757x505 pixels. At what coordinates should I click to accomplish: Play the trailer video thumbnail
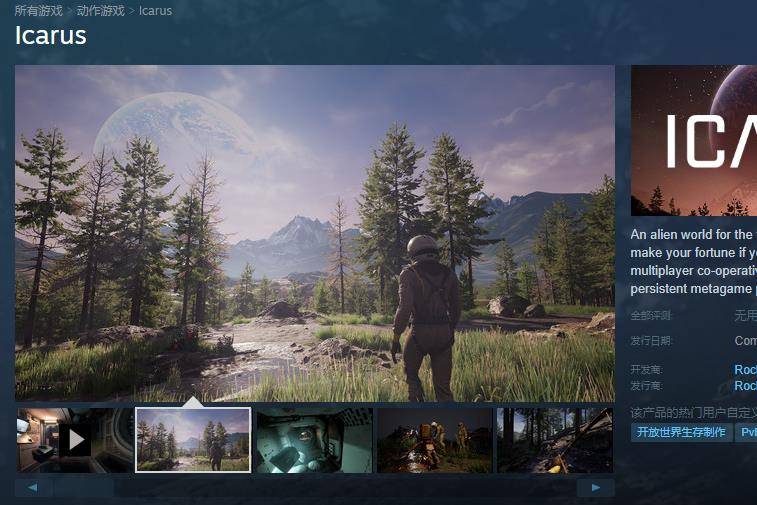pos(75,441)
